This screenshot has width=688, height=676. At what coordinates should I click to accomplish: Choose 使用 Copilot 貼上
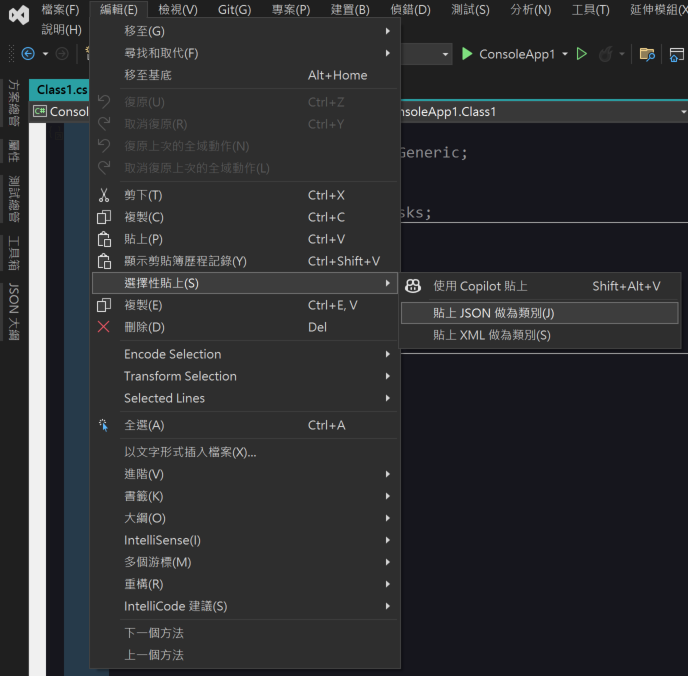(x=540, y=286)
